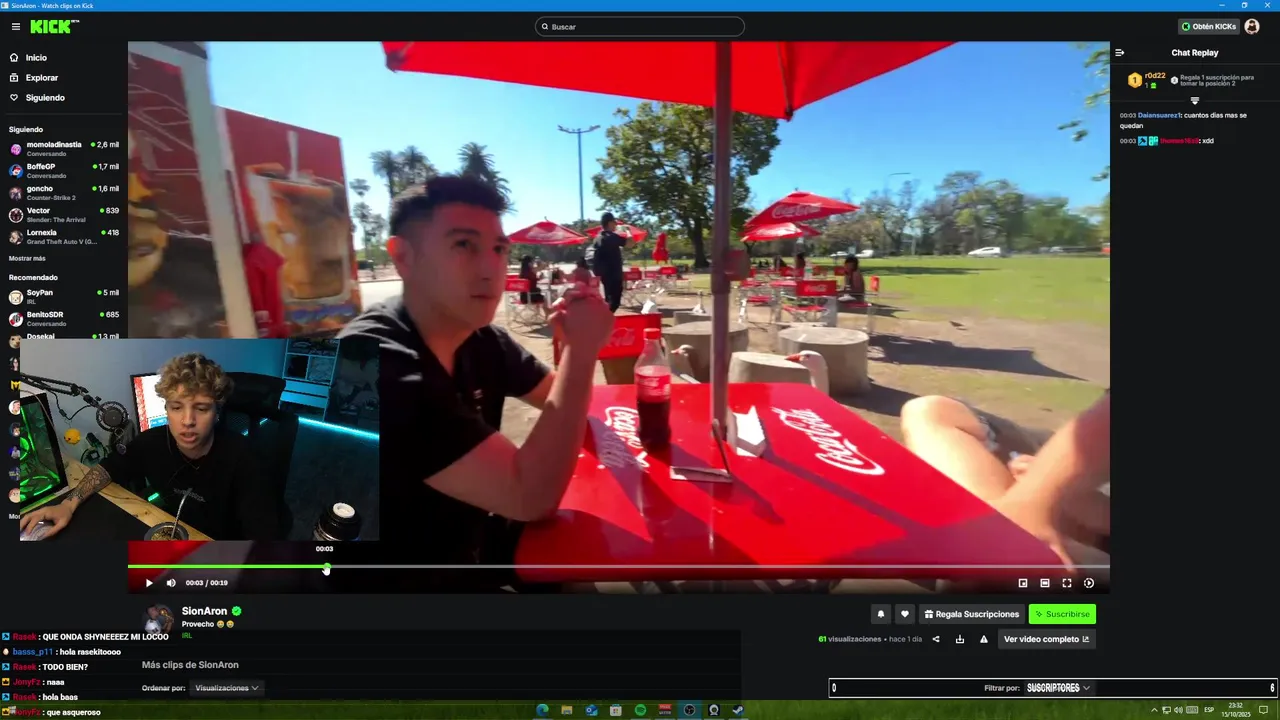This screenshot has height=720, width=1280.
Task: Expand the leaderboard arrow in chat
Action: [1194, 100]
